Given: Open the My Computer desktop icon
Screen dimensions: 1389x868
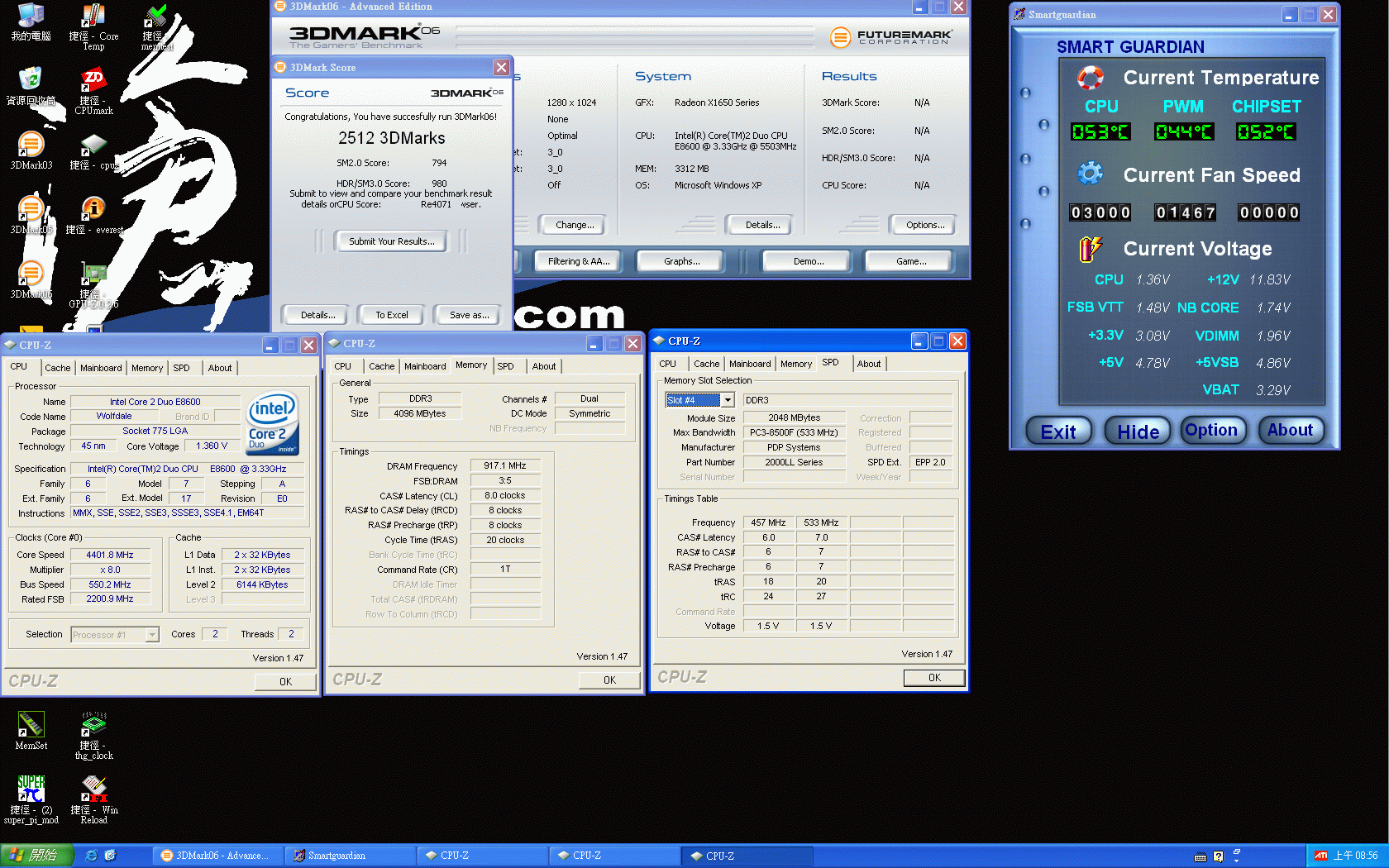Looking at the screenshot, I should click(31, 22).
